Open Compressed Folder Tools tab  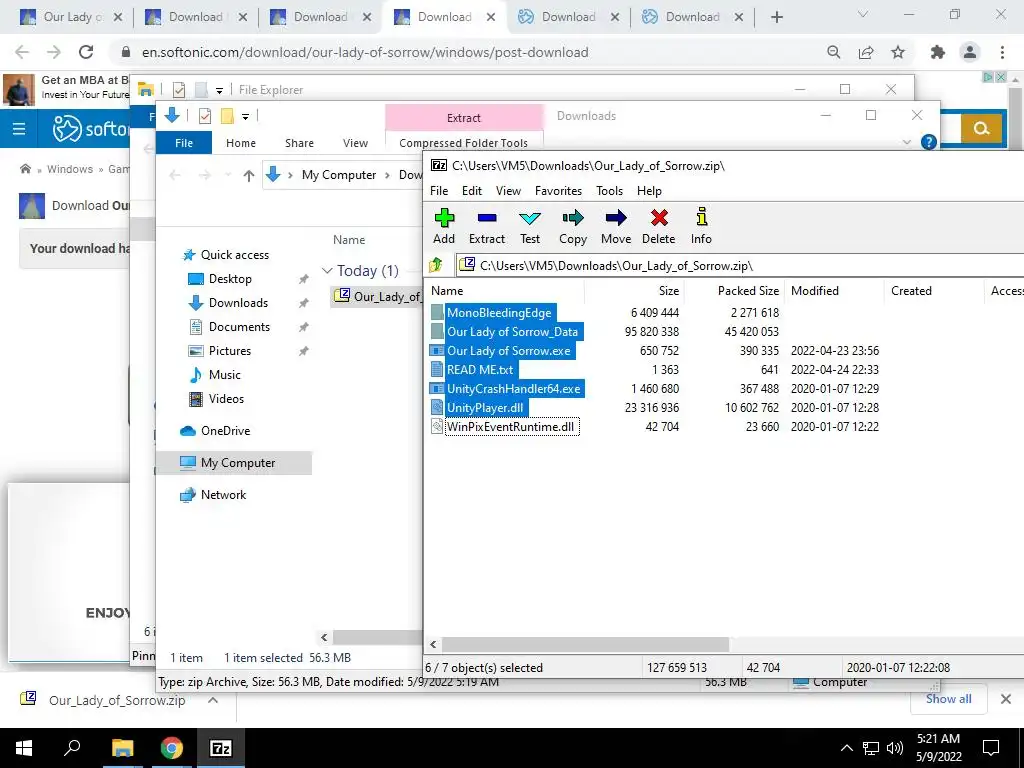(463, 142)
